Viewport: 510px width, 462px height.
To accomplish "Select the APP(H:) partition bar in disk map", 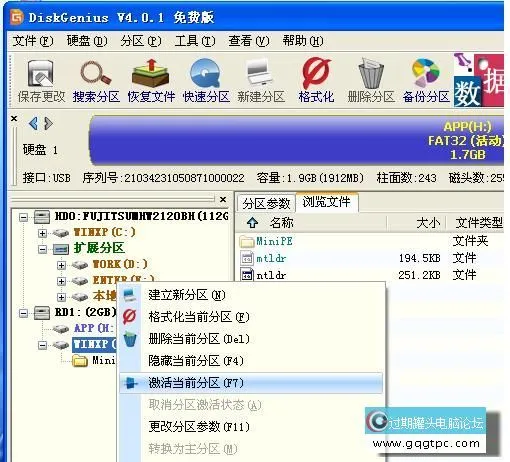I will point(297,140).
